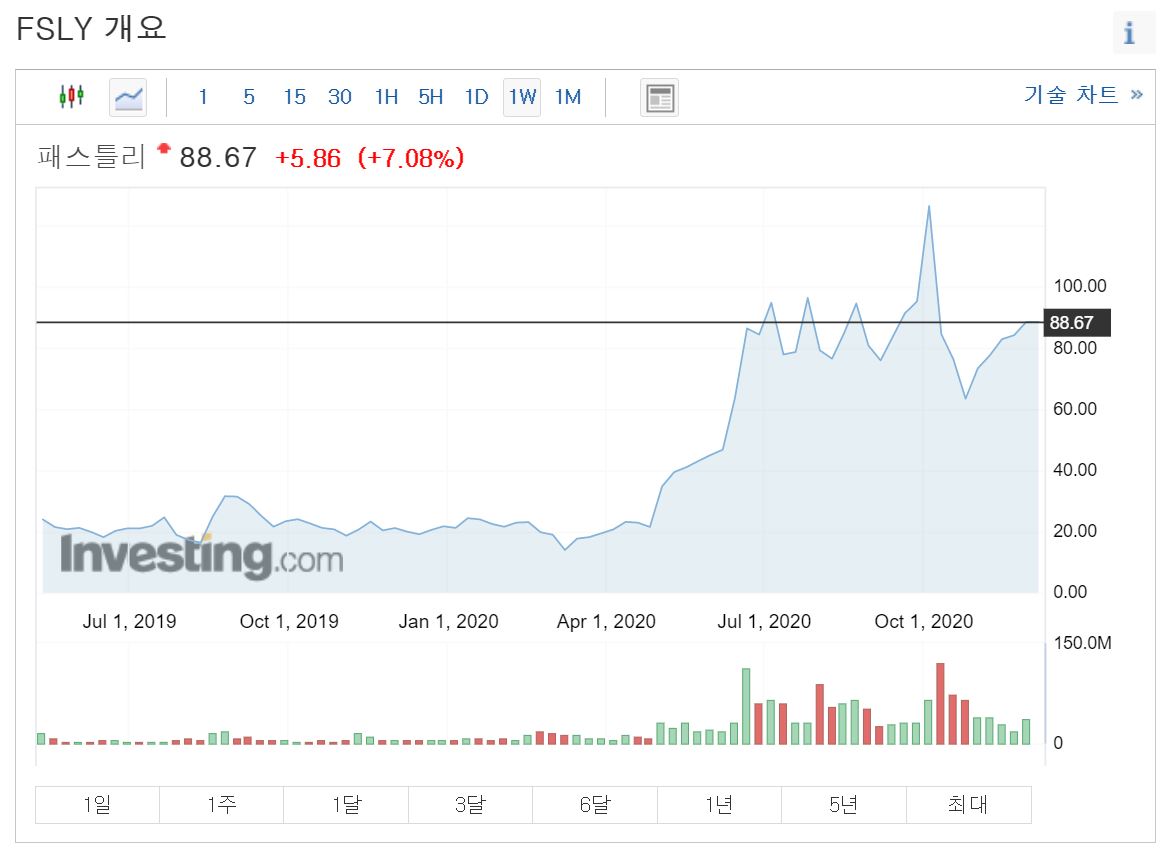This screenshot has width=1172, height=855.
Task: Click the 150.0M volume axis label
Action: (1082, 643)
